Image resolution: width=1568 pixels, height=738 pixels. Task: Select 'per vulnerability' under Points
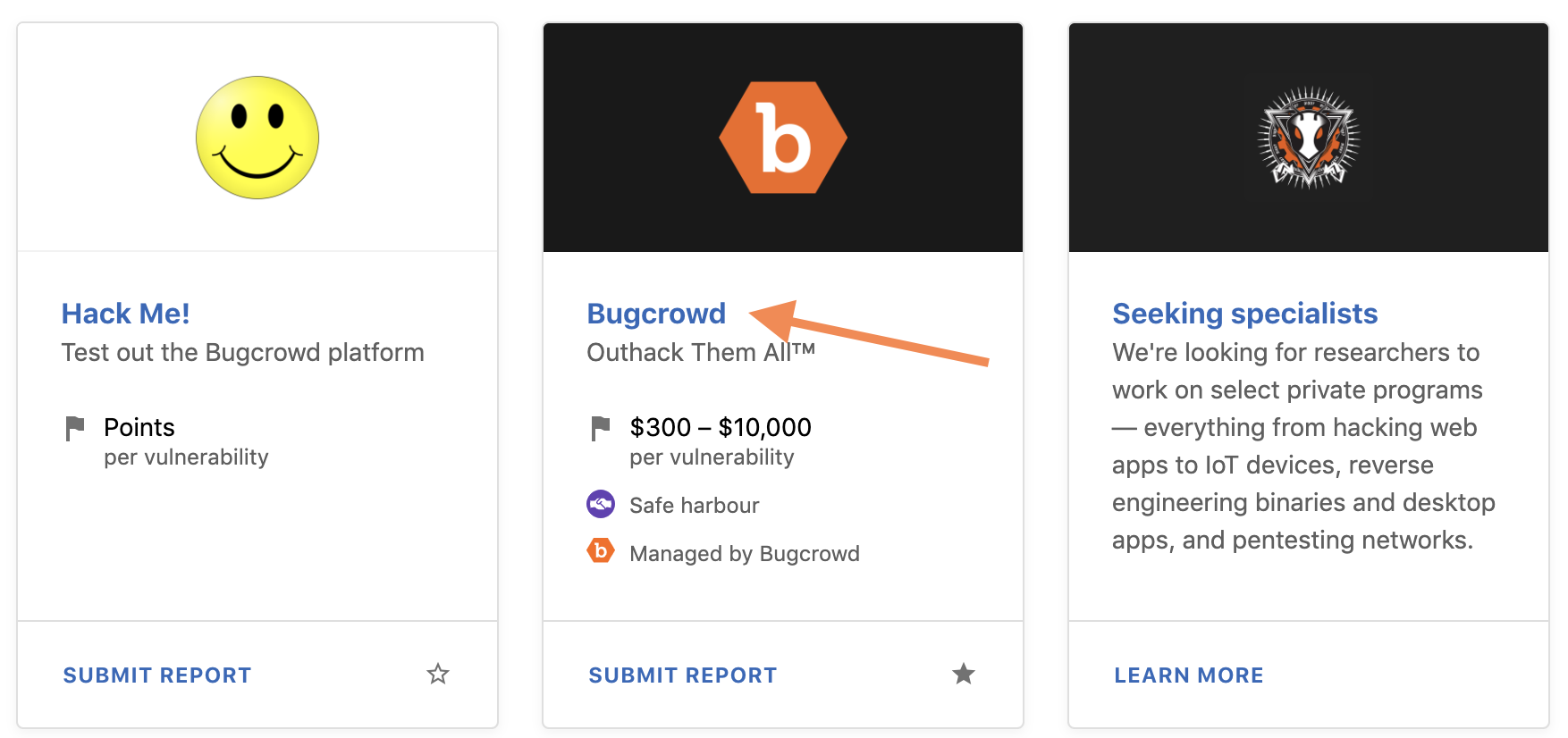tap(186, 457)
